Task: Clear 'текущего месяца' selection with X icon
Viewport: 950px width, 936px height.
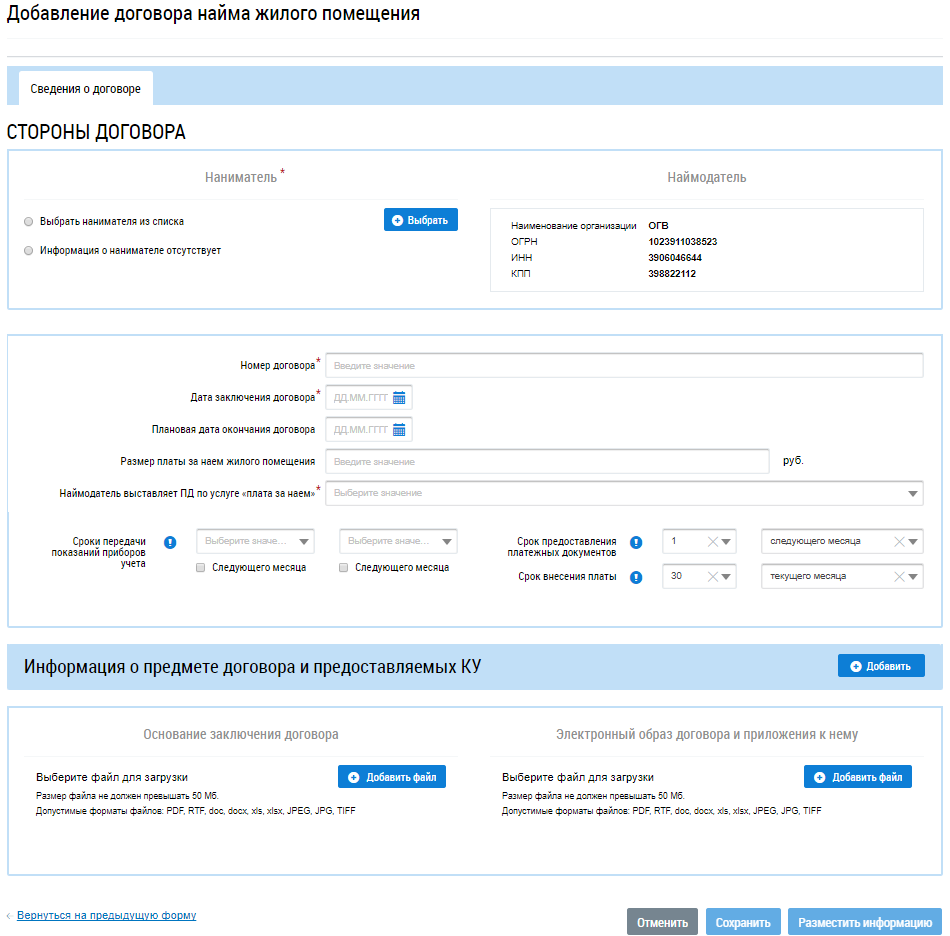Action: click(x=898, y=577)
